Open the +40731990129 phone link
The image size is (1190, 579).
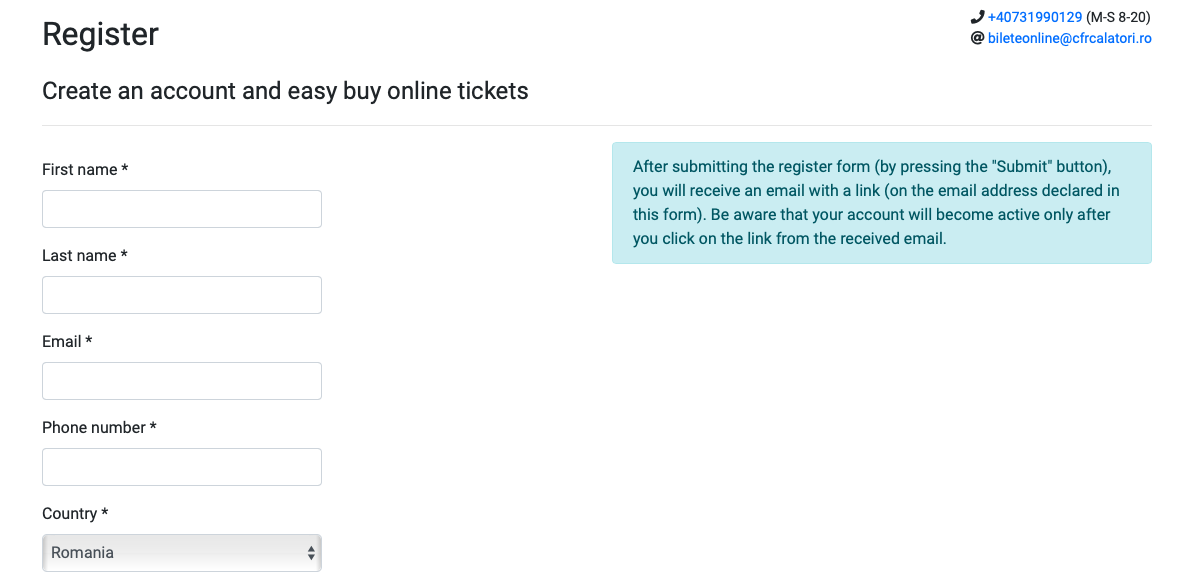point(1035,17)
